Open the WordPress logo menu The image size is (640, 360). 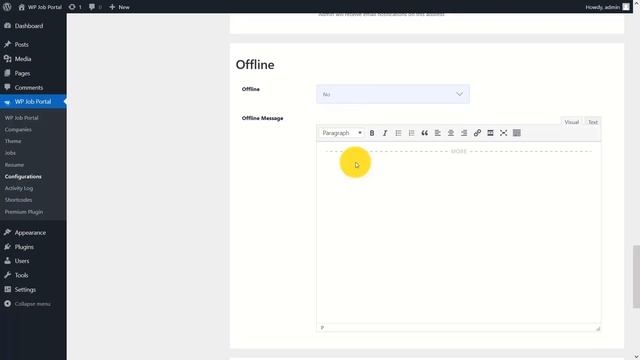click(x=7, y=7)
